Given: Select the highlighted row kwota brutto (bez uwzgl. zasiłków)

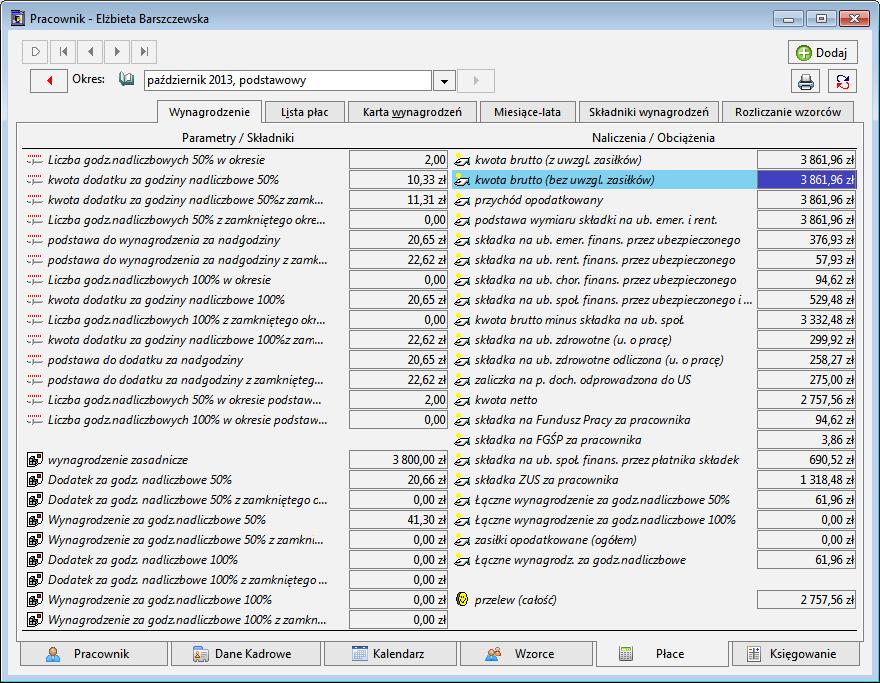Looking at the screenshot, I should 654,180.
